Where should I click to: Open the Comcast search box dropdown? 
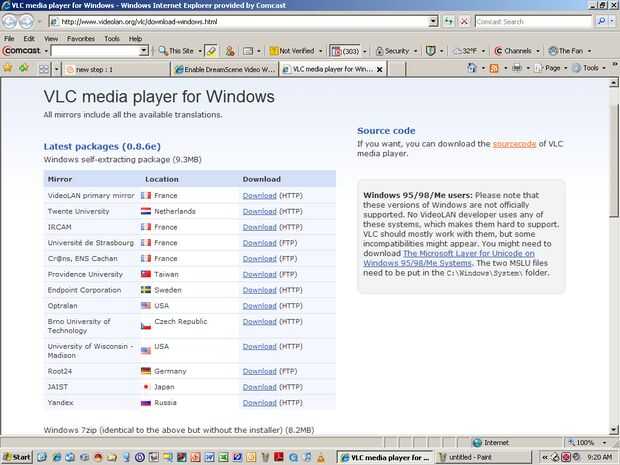[144, 51]
